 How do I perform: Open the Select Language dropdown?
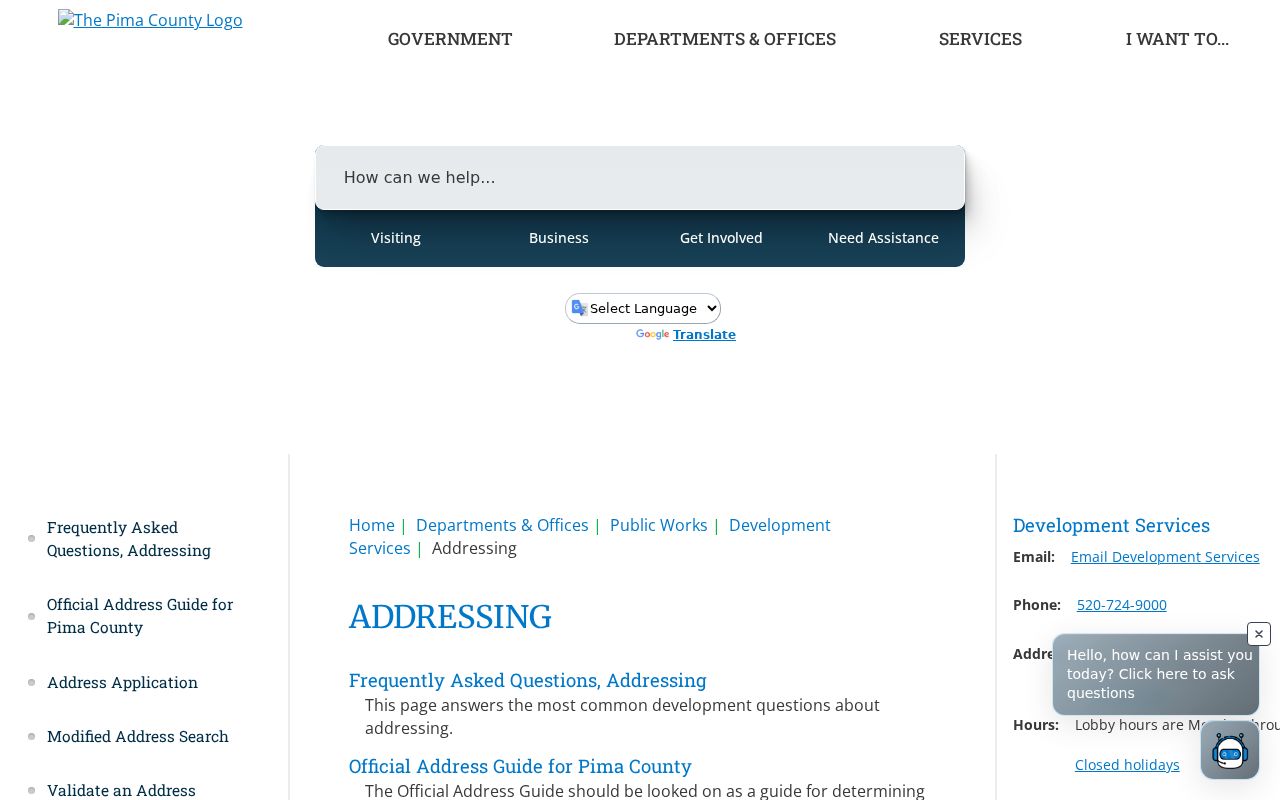[643, 308]
